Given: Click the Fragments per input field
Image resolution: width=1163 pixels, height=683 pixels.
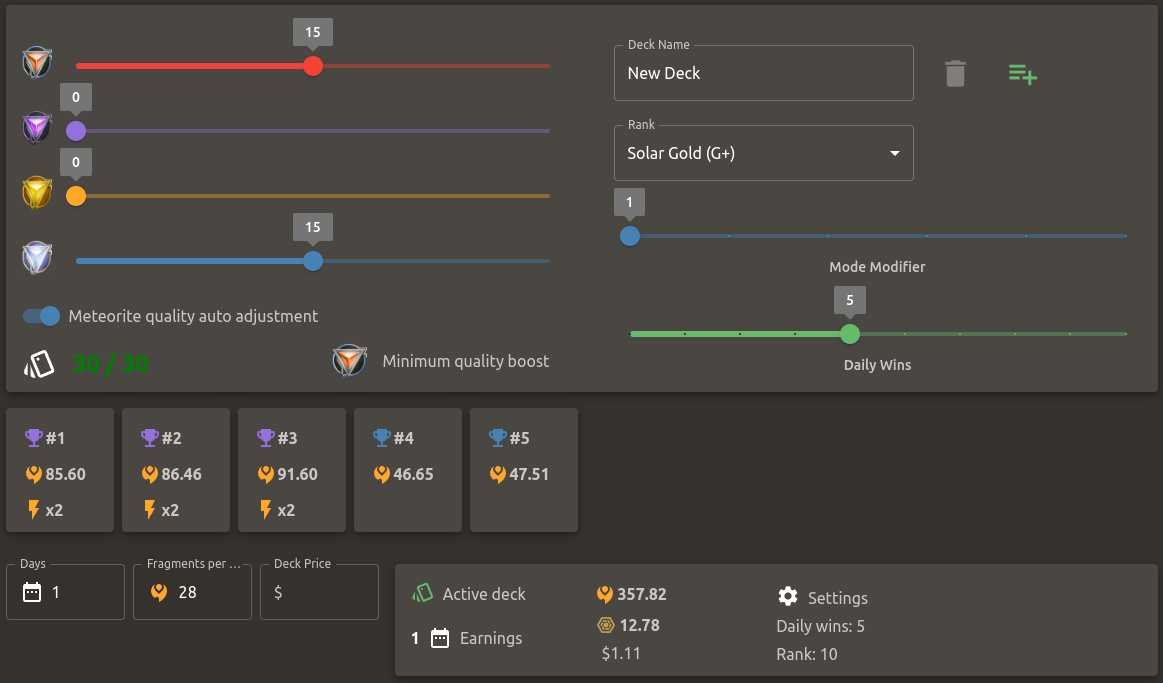Looking at the screenshot, I should point(192,592).
